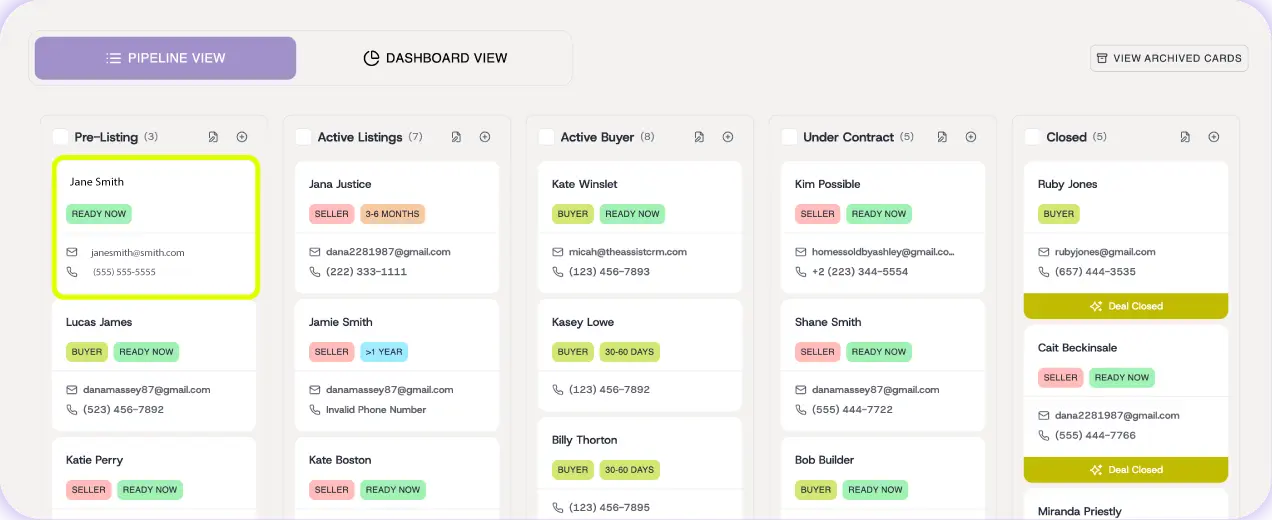1272x520 pixels.
Task: Tick the Active Buyer column checkbox
Action: point(546,137)
